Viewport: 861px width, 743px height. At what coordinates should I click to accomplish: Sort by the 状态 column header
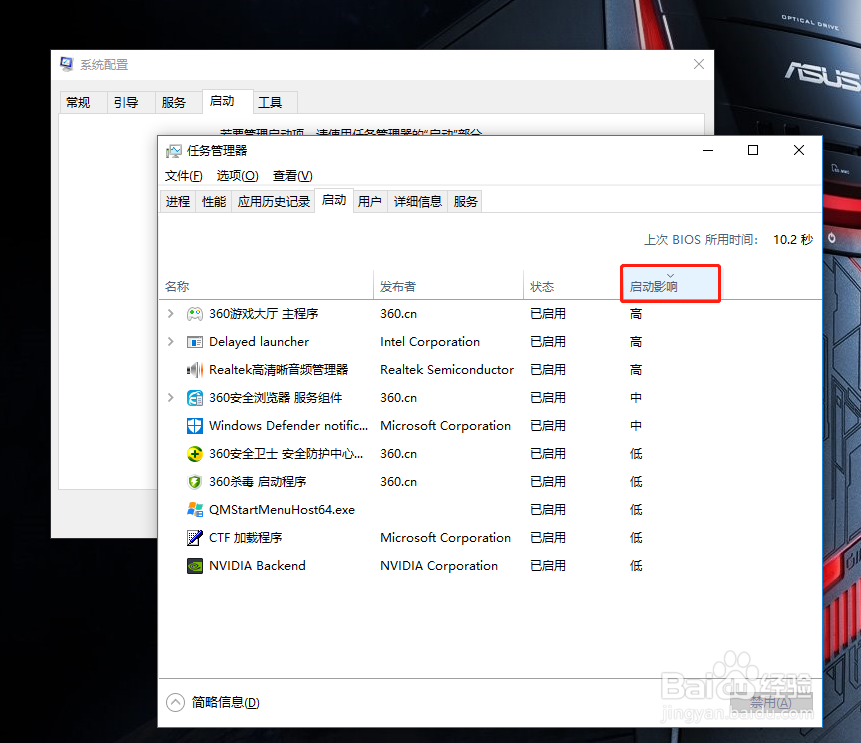(572, 286)
